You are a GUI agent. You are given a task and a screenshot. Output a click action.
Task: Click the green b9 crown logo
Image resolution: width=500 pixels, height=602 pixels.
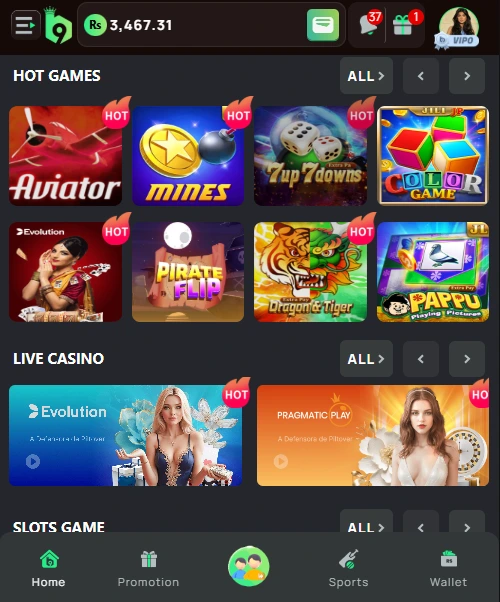pos(58,25)
